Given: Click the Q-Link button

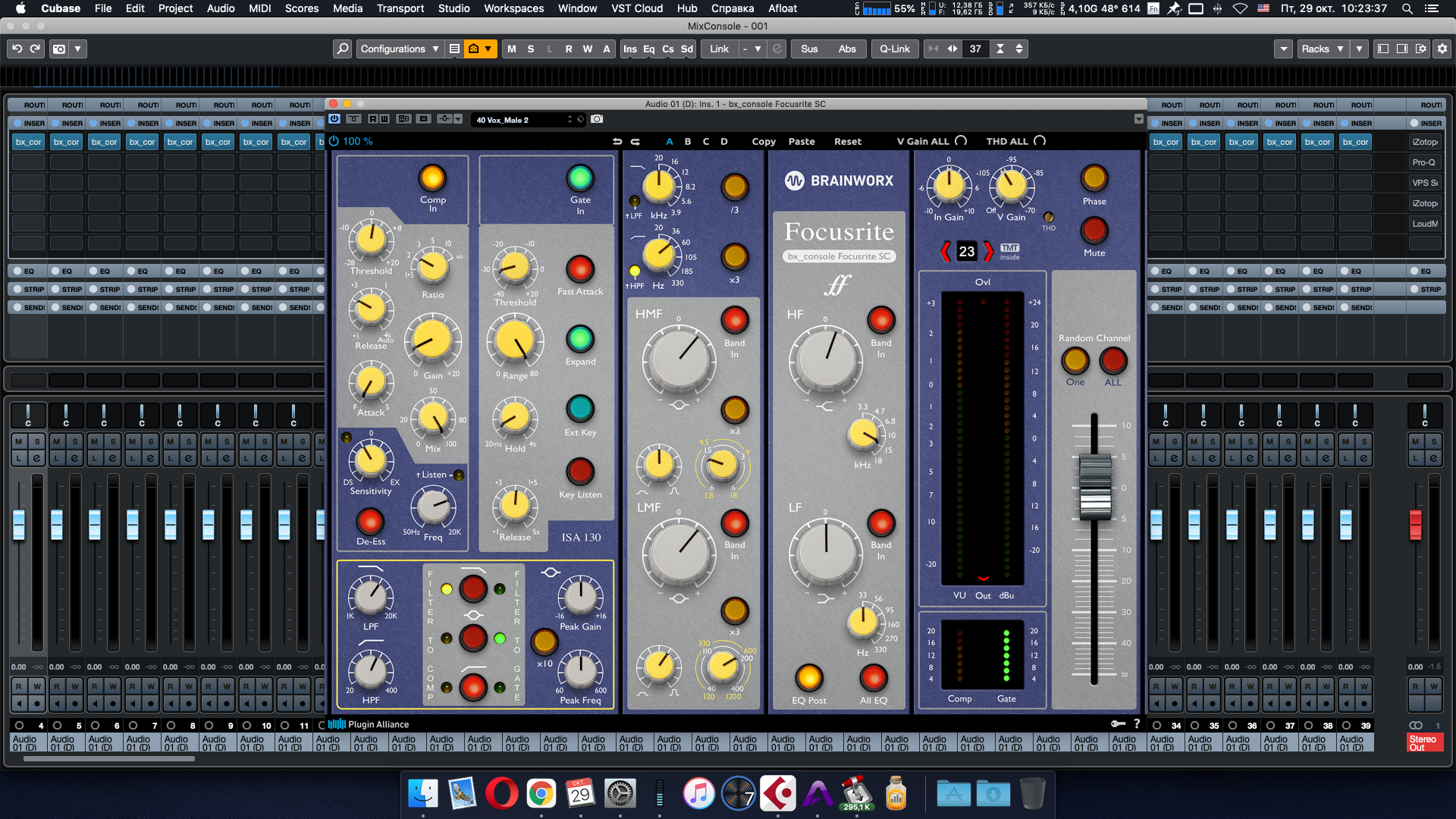Looking at the screenshot, I should tap(894, 49).
